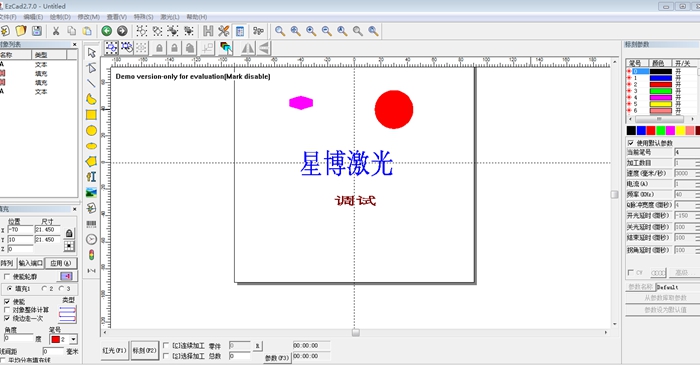
Task: Select fill radio option 2
Action: [44, 289]
